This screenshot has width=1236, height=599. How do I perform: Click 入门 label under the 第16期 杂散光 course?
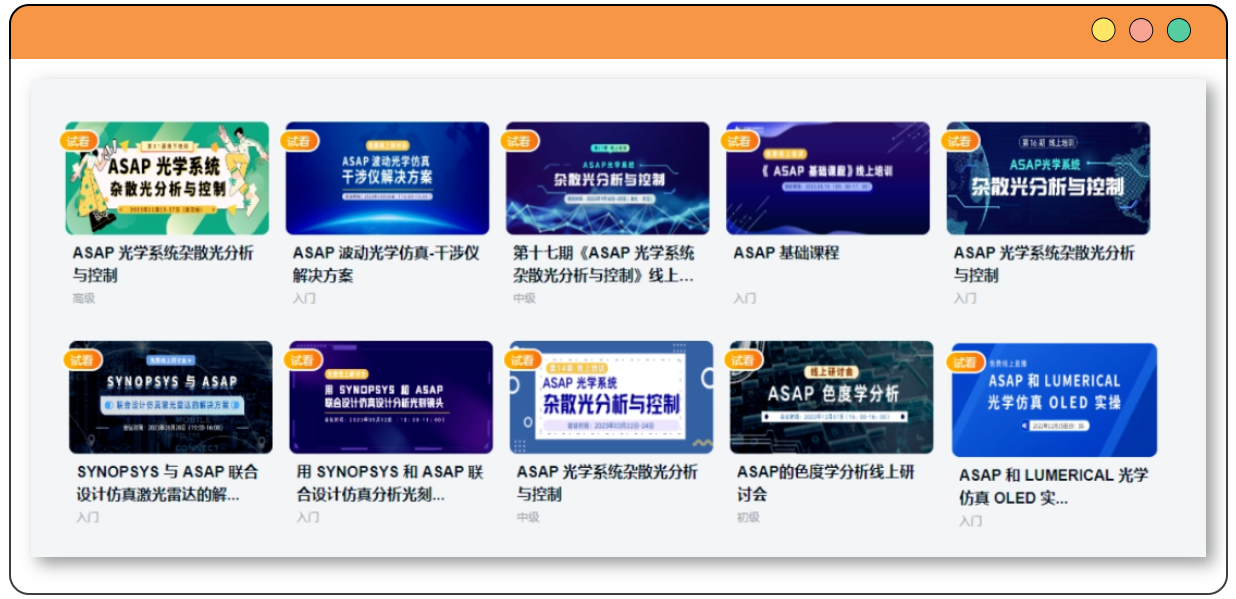tap(965, 298)
